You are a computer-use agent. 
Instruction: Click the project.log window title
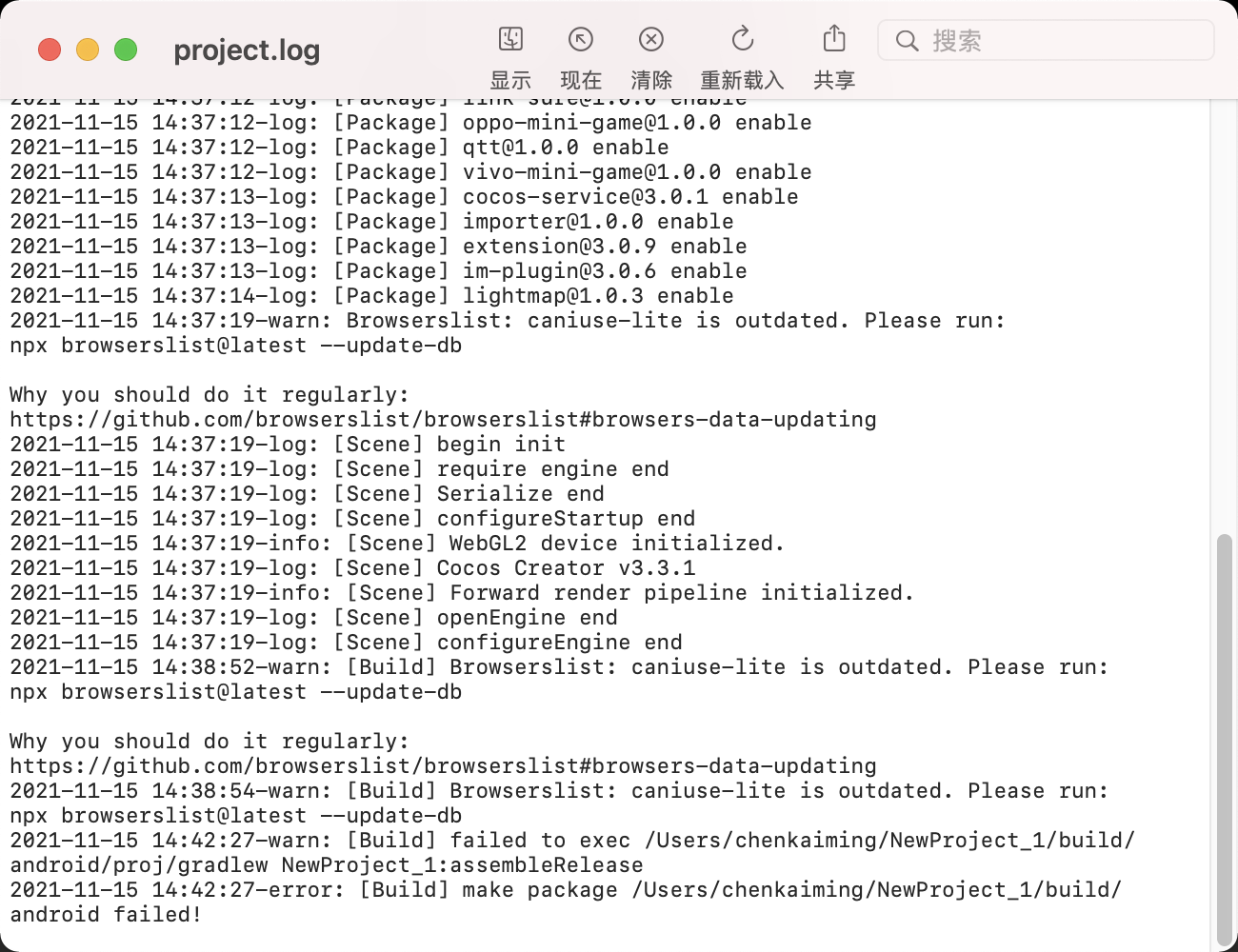pyautogui.click(x=247, y=50)
